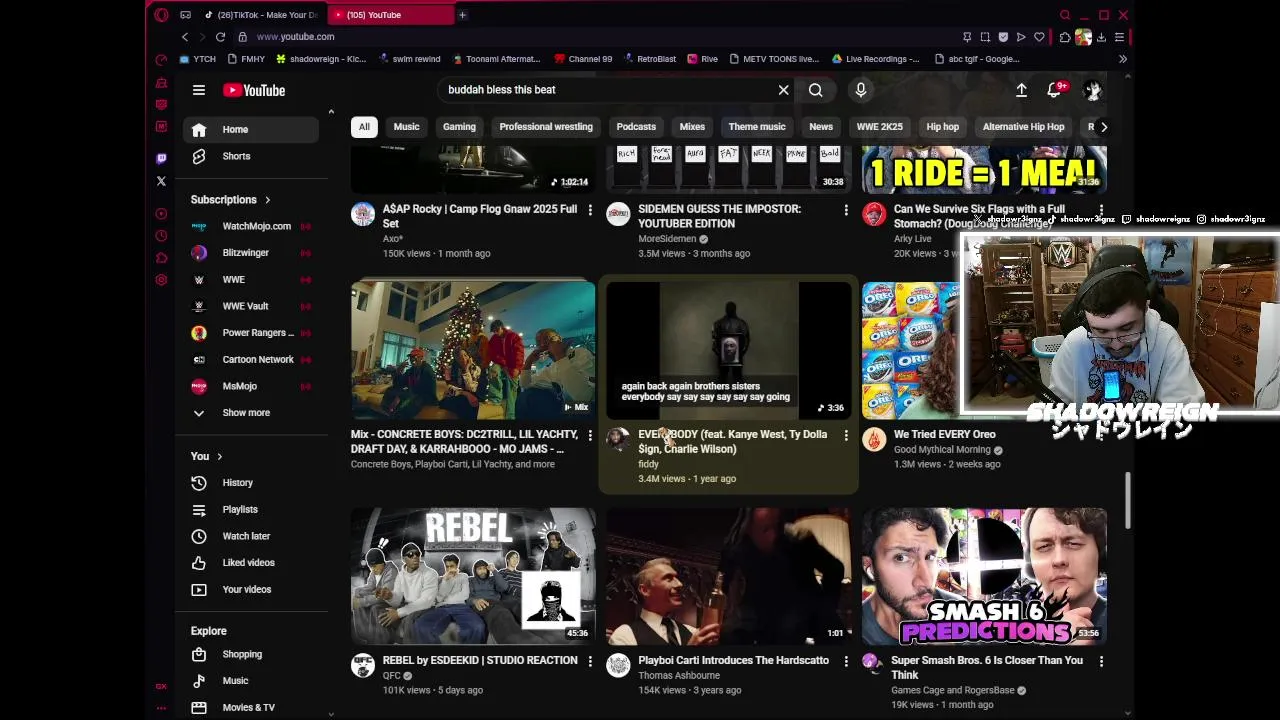Image resolution: width=1280 pixels, height=720 pixels.
Task: Open History in the sidebar
Action: pyautogui.click(x=252, y=483)
